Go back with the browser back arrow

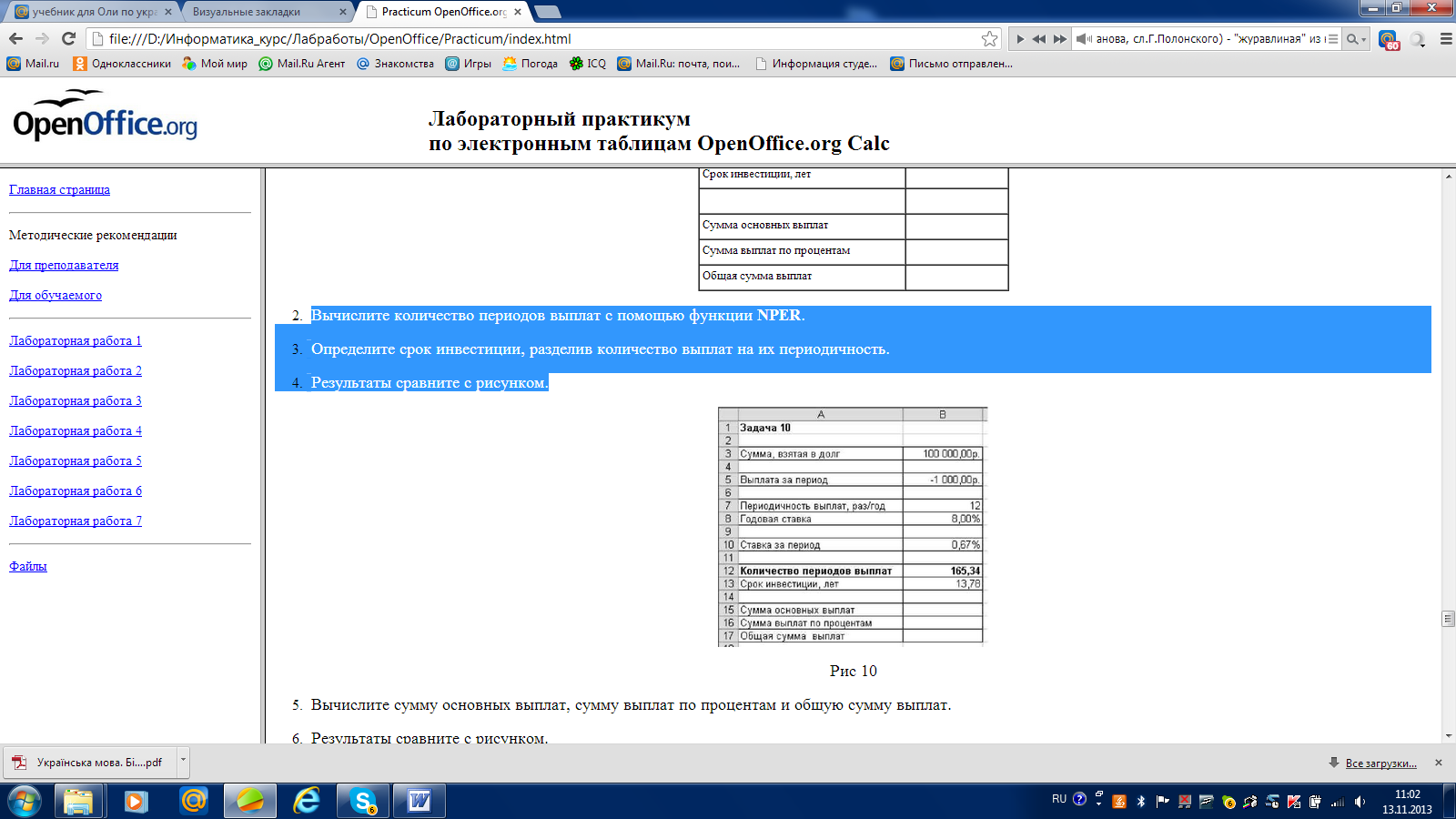click(x=15, y=39)
